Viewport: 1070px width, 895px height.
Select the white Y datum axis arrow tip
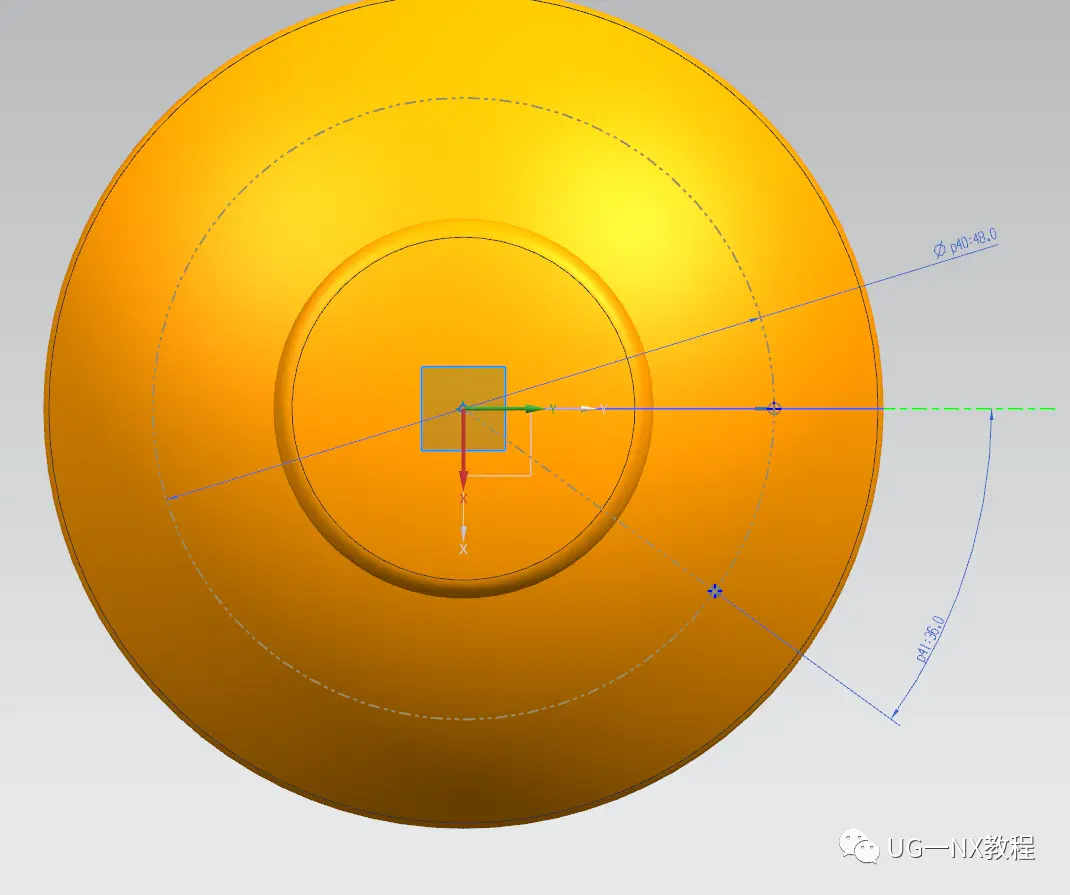pos(588,409)
